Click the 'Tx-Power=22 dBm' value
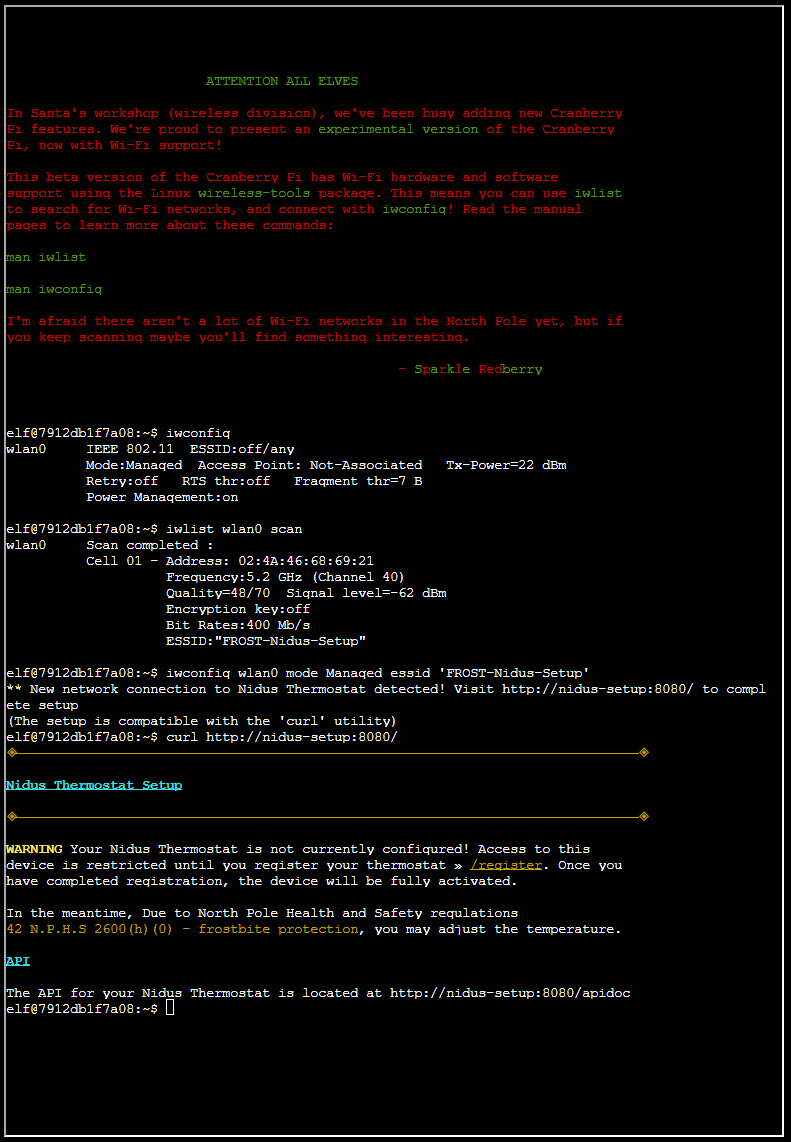The height and width of the screenshot is (1142, 791). click(x=506, y=465)
